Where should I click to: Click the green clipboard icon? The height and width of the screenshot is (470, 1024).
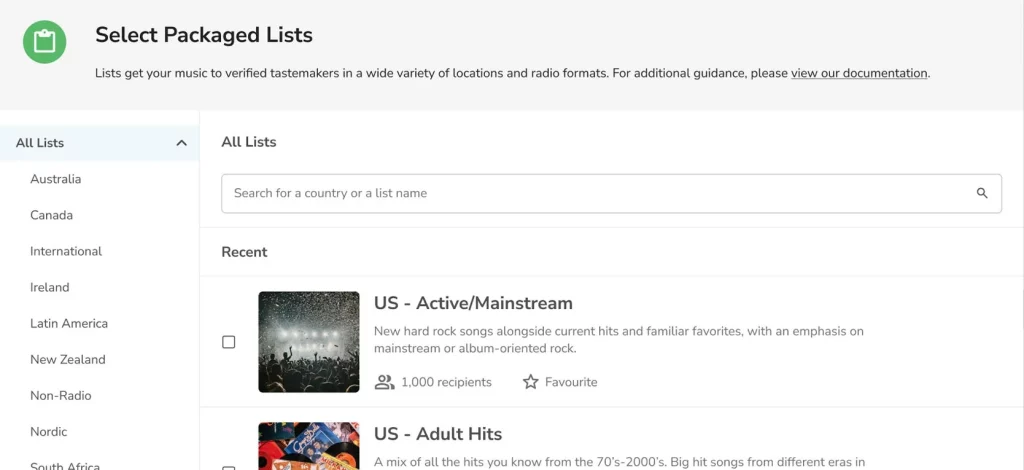point(44,42)
